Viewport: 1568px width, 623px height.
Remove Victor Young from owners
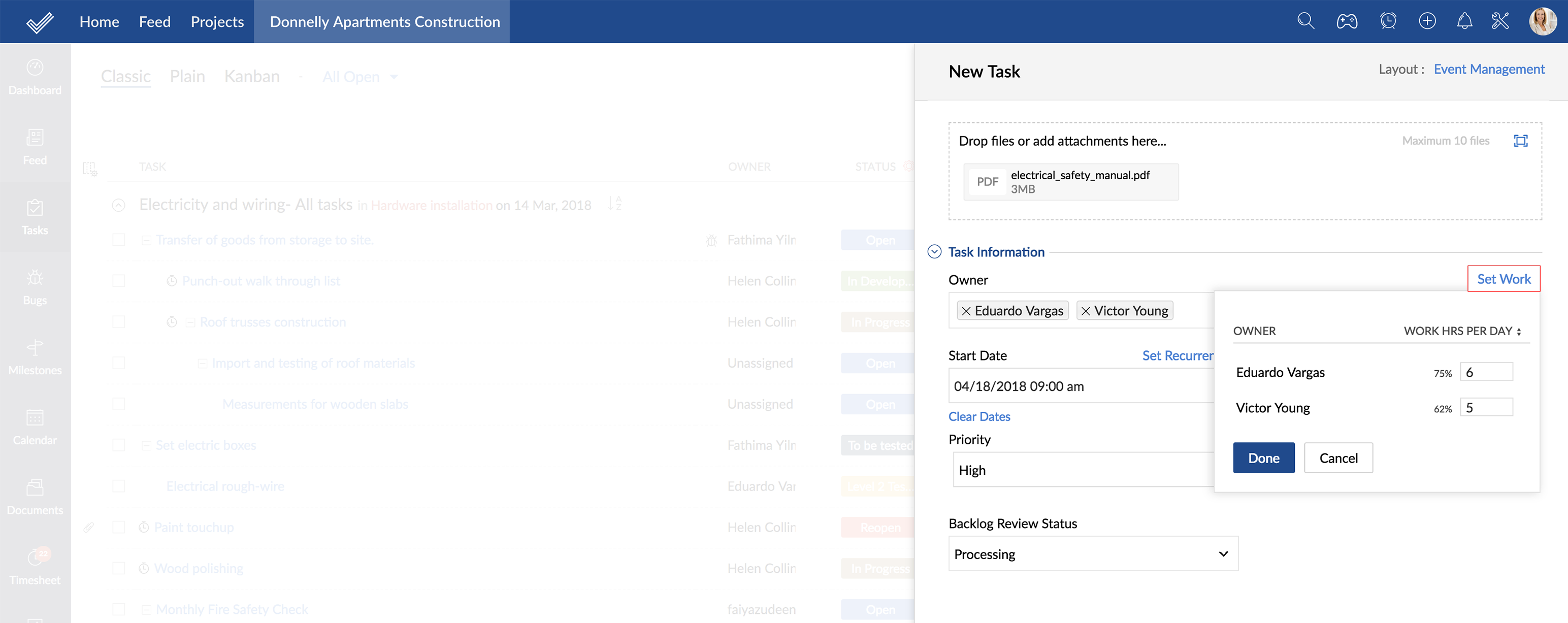click(x=1085, y=311)
